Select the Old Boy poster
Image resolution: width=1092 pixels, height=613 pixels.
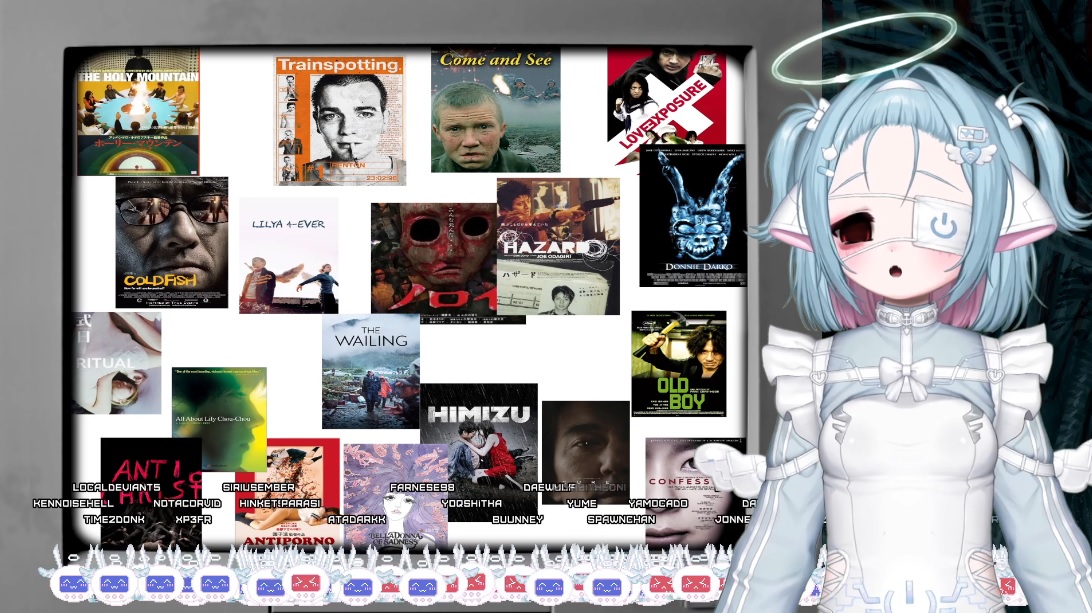679,364
